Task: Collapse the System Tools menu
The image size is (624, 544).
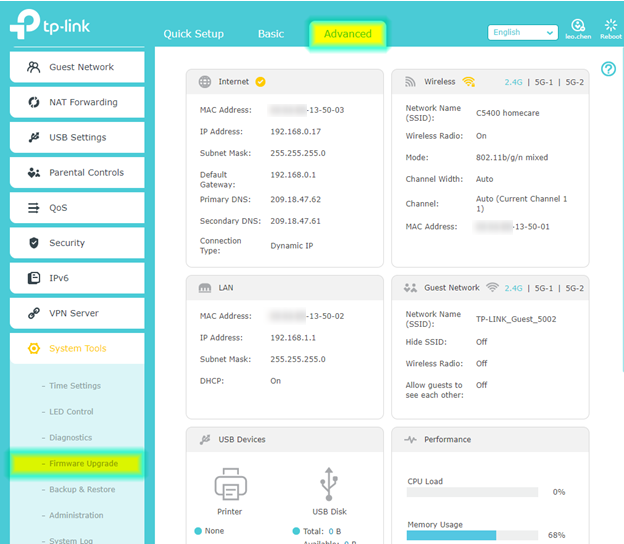Action: (x=77, y=348)
